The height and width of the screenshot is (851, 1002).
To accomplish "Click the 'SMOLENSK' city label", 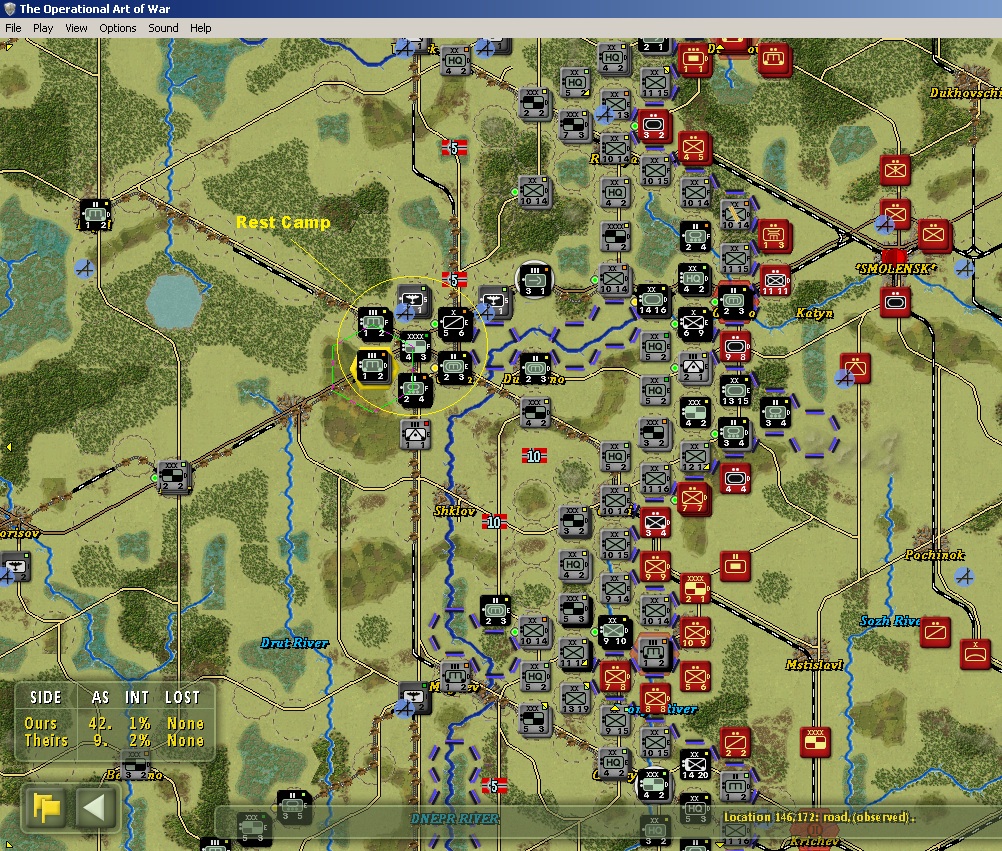I will click(895, 268).
